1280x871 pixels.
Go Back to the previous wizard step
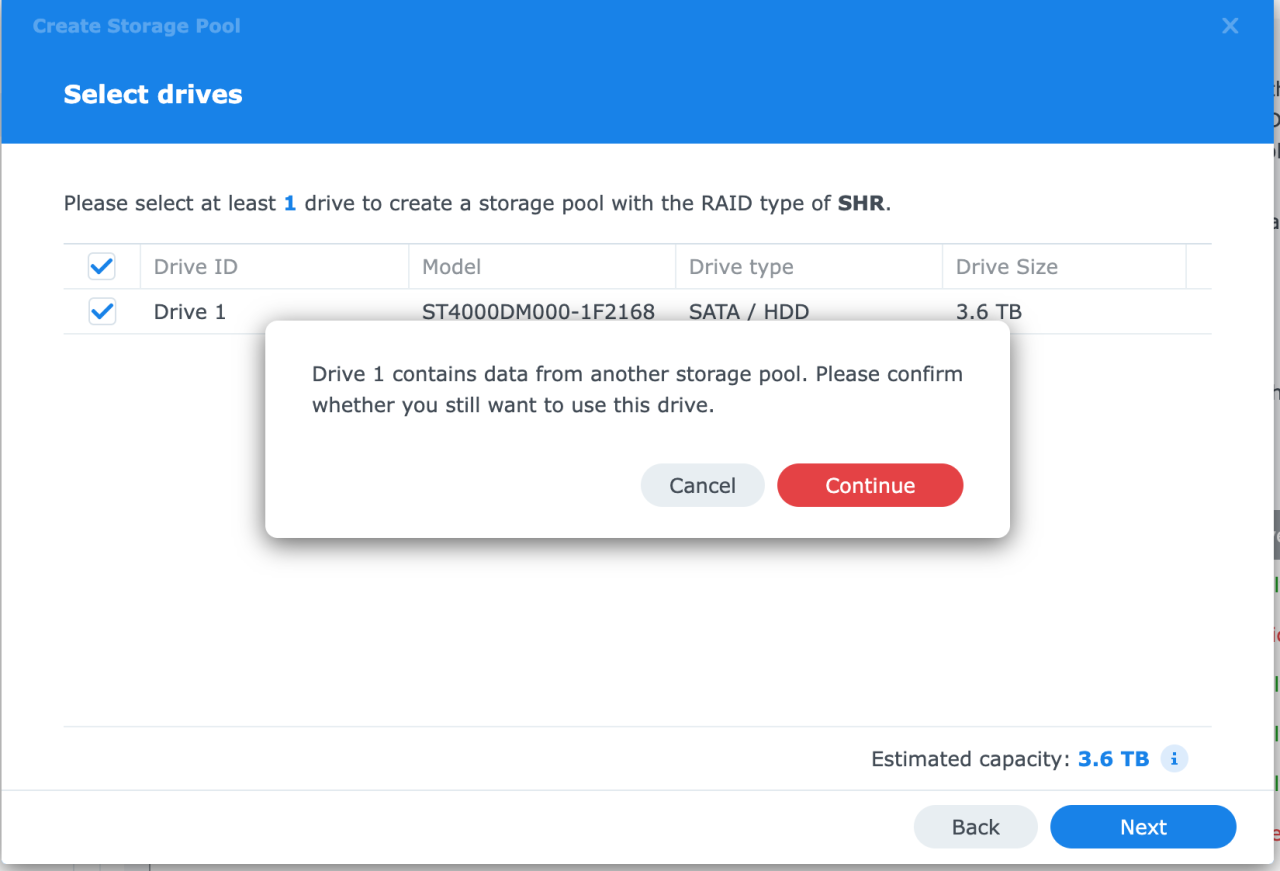975,827
